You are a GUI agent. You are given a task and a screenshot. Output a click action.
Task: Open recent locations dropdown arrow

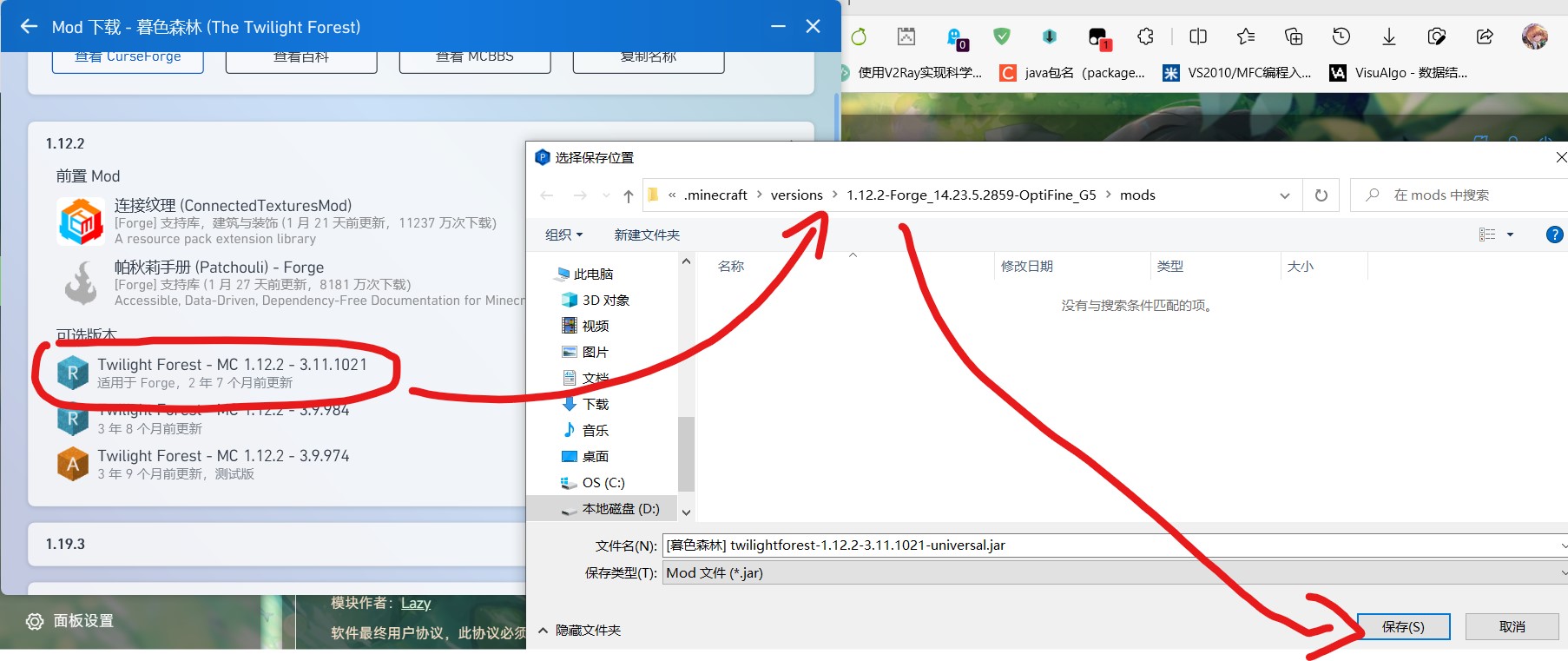tap(606, 196)
